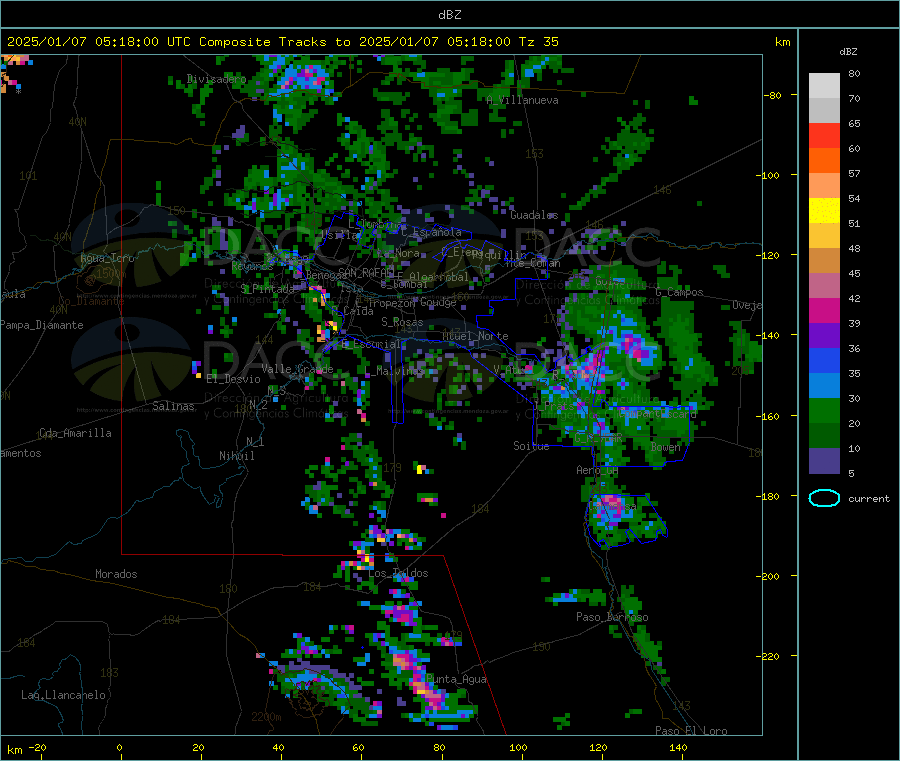
Task: Select the dark green 10–20 dBZ swatch
Action: click(824, 436)
